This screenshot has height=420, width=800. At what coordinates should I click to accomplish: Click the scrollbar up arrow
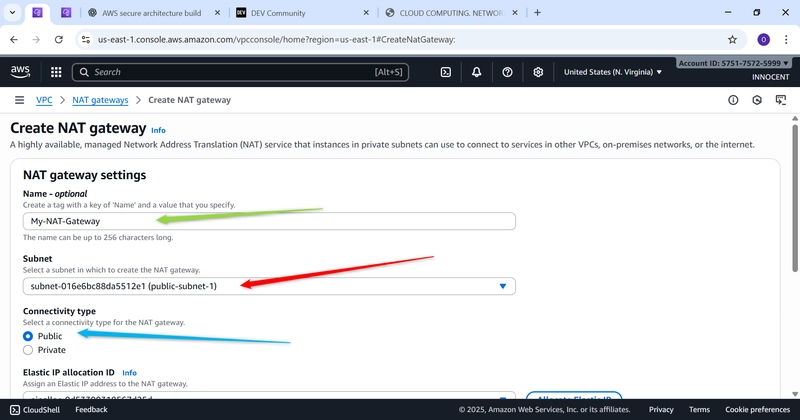click(x=795, y=118)
